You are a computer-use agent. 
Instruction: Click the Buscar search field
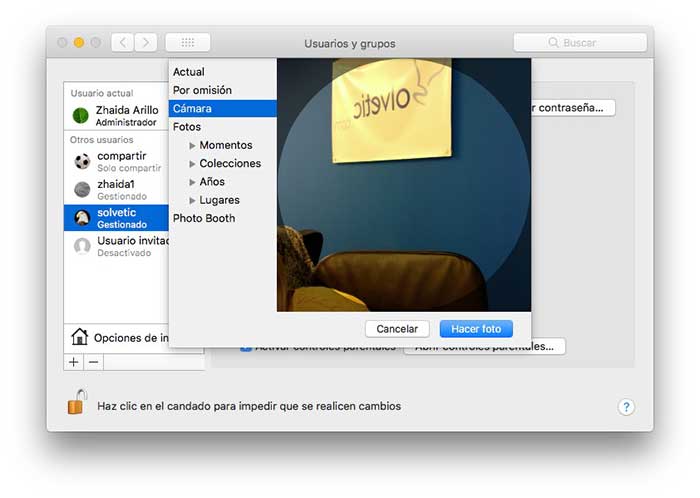coord(580,42)
